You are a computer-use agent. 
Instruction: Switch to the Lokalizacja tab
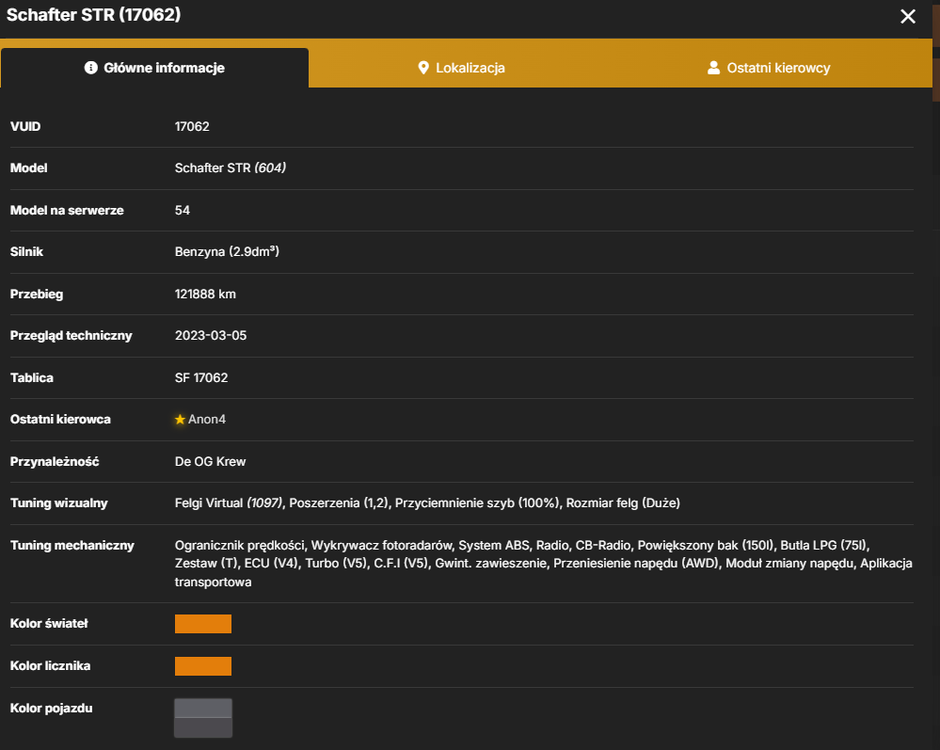click(x=462, y=68)
